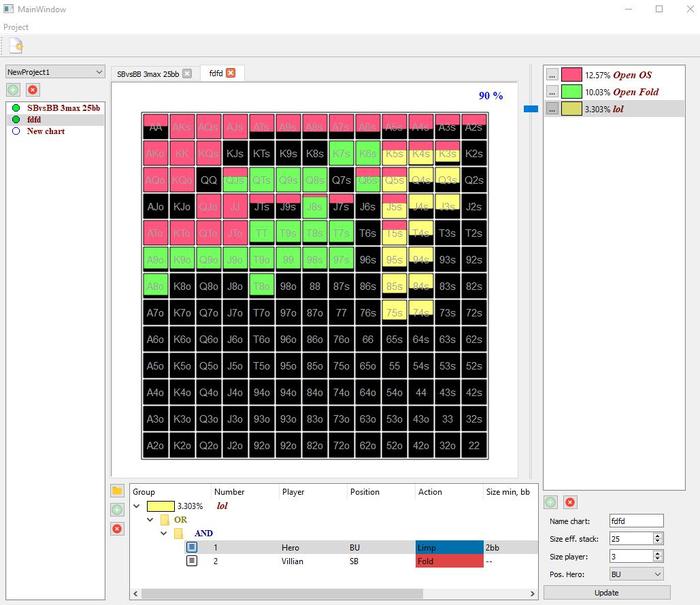Select the fdfd chart radio in list

point(16,119)
